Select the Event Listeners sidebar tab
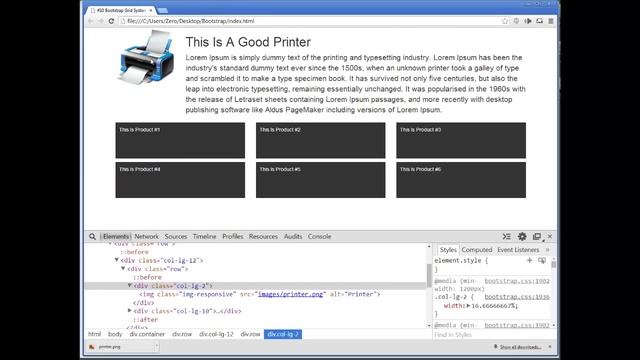Image resolution: width=640 pixels, height=360 pixels. pos(518,250)
